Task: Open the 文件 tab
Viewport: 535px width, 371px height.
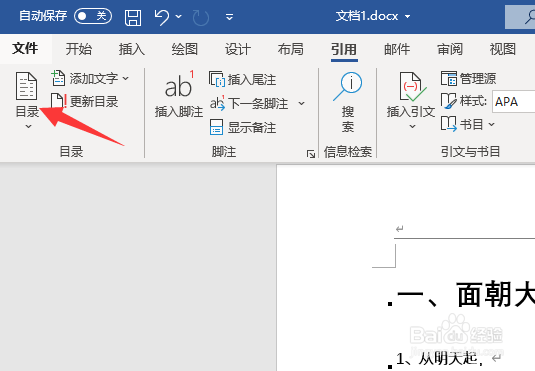Action: 25,49
